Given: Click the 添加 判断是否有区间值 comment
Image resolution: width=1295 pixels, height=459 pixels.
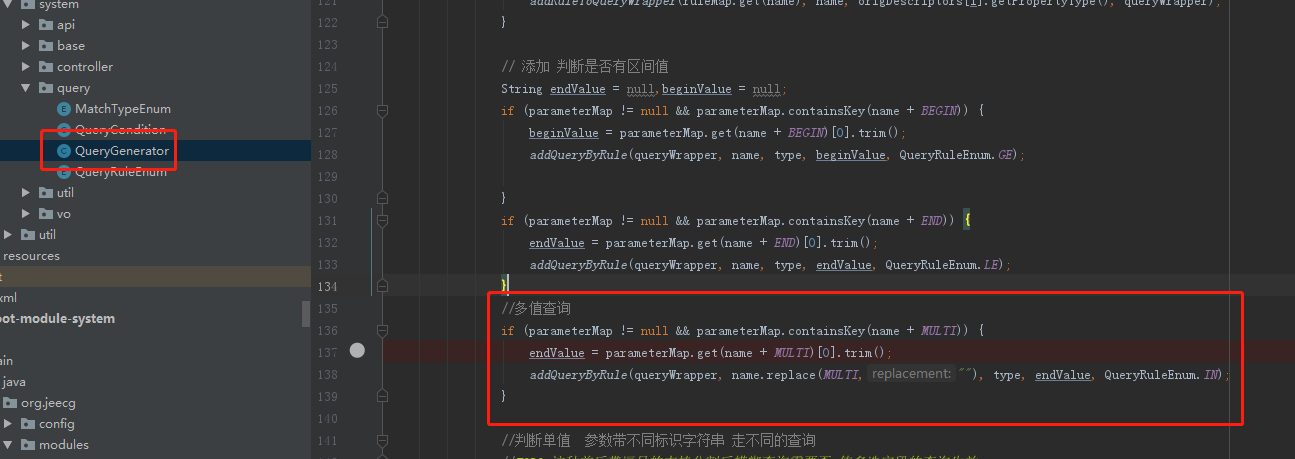Looking at the screenshot, I should 585,67.
